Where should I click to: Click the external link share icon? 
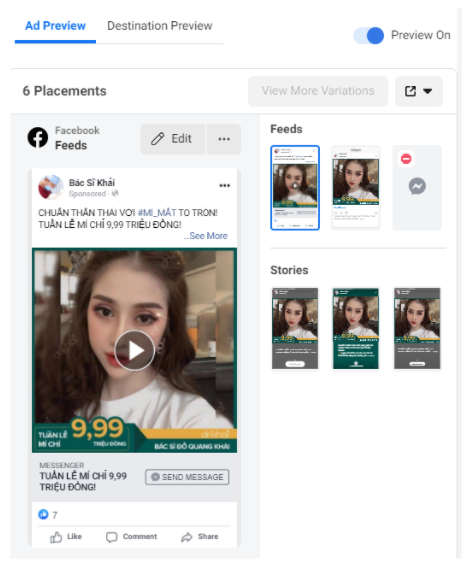click(x=410, y=91)
